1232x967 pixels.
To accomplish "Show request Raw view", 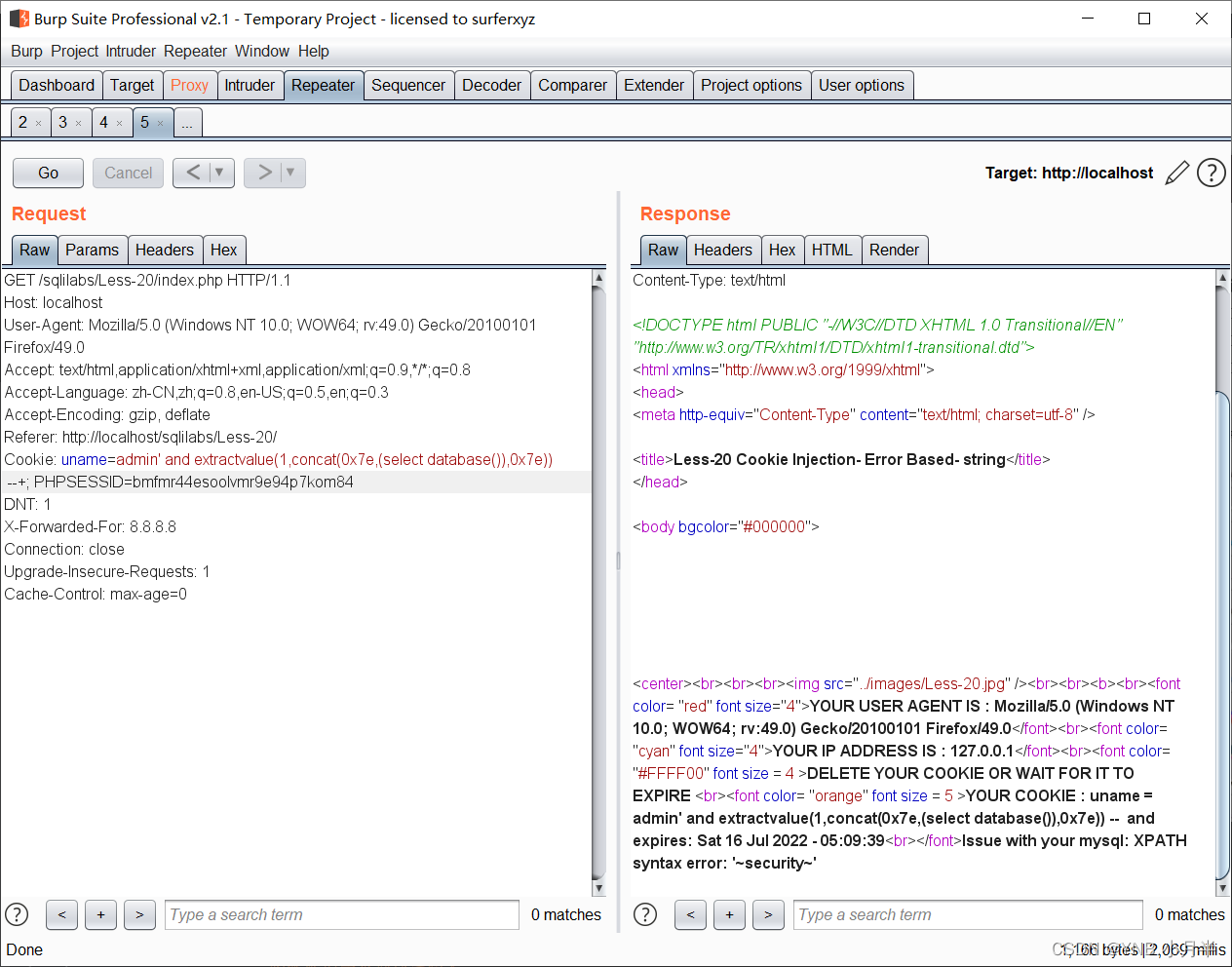I will [x=34, y=250].
